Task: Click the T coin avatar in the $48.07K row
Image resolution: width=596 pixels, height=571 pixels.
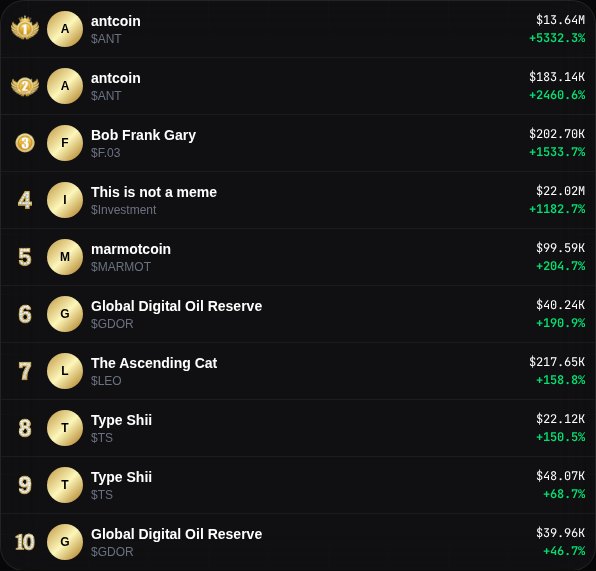Action: click(65, 485)
